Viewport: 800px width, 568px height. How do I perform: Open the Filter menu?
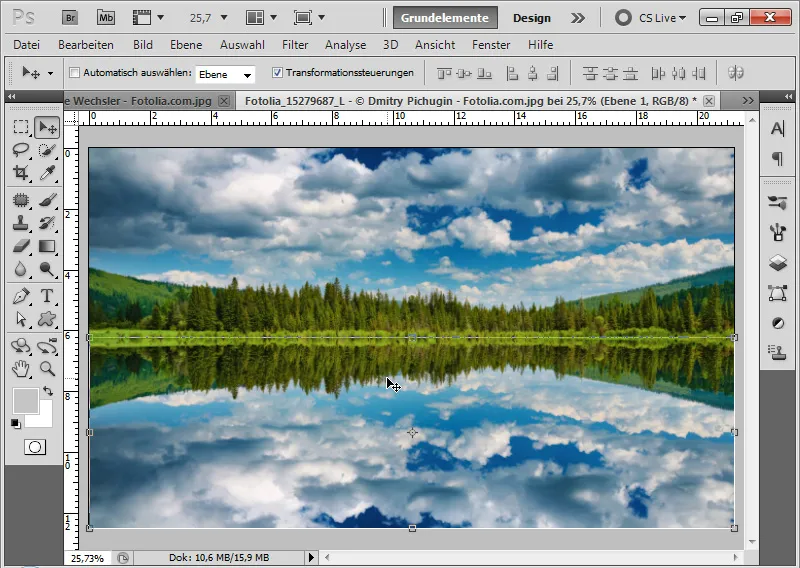pos(295,45)
